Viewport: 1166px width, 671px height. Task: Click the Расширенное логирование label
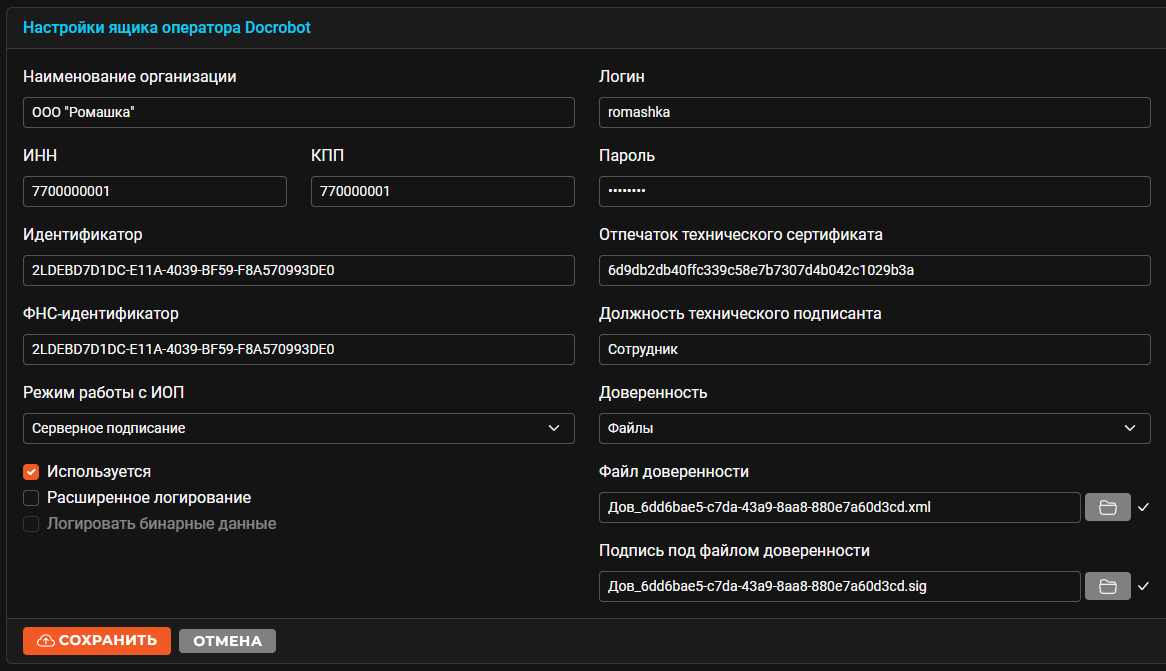click(x=149, y=498)
